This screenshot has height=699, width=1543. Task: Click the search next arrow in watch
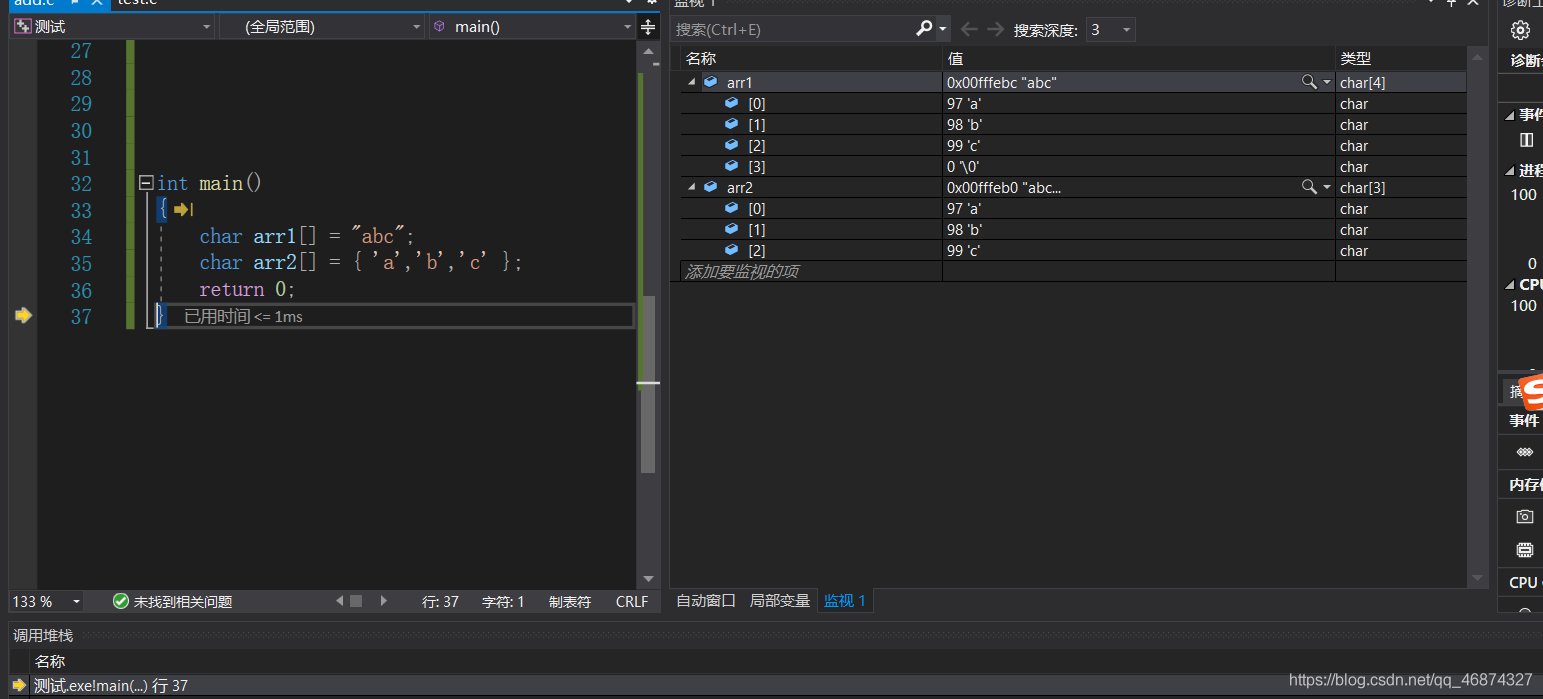click(994, 29)
